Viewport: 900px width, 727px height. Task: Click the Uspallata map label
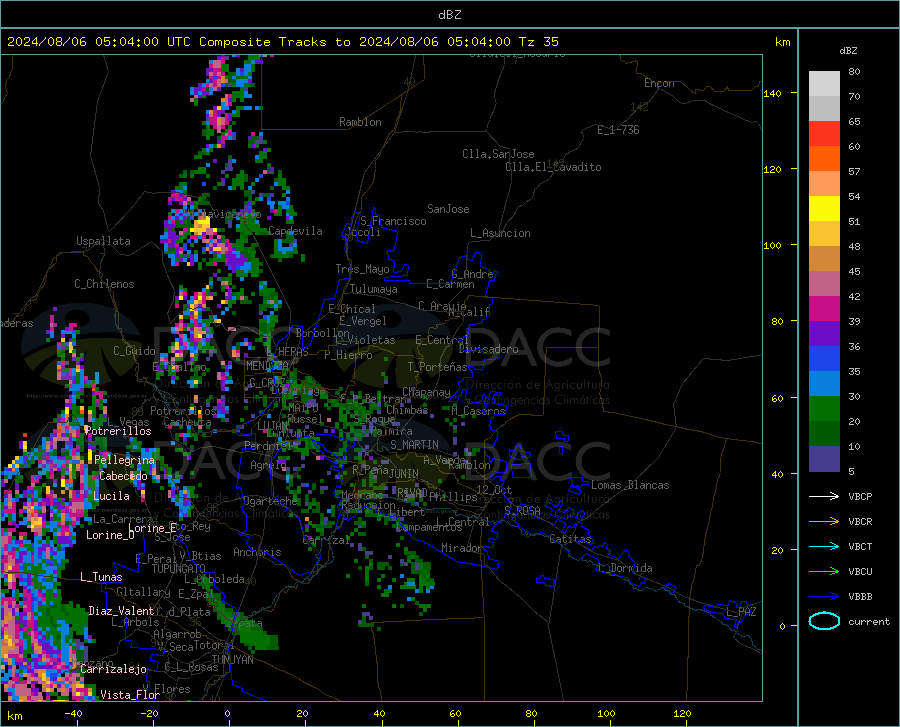[x=103, y=241]
